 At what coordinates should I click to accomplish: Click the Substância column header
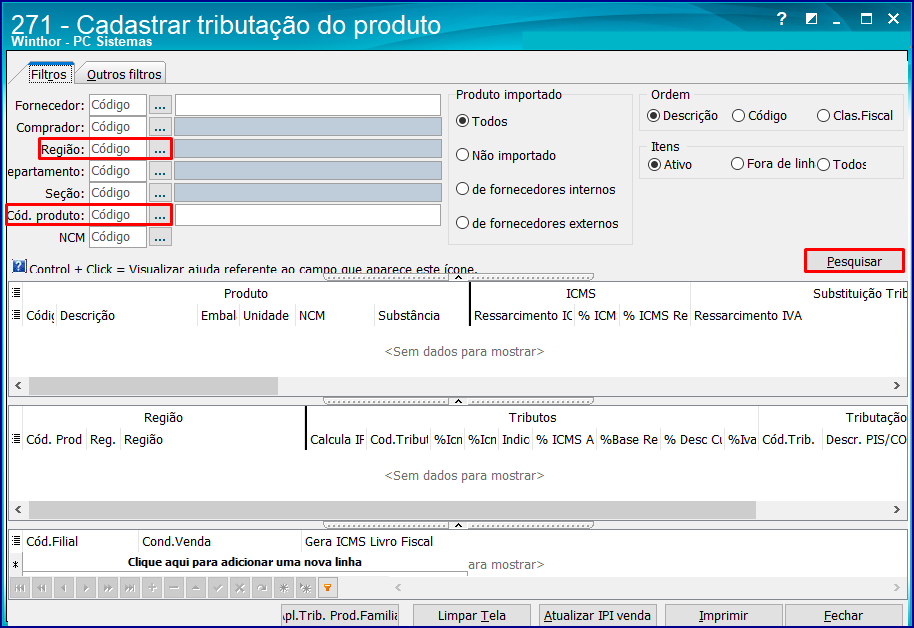coord(421,315)
